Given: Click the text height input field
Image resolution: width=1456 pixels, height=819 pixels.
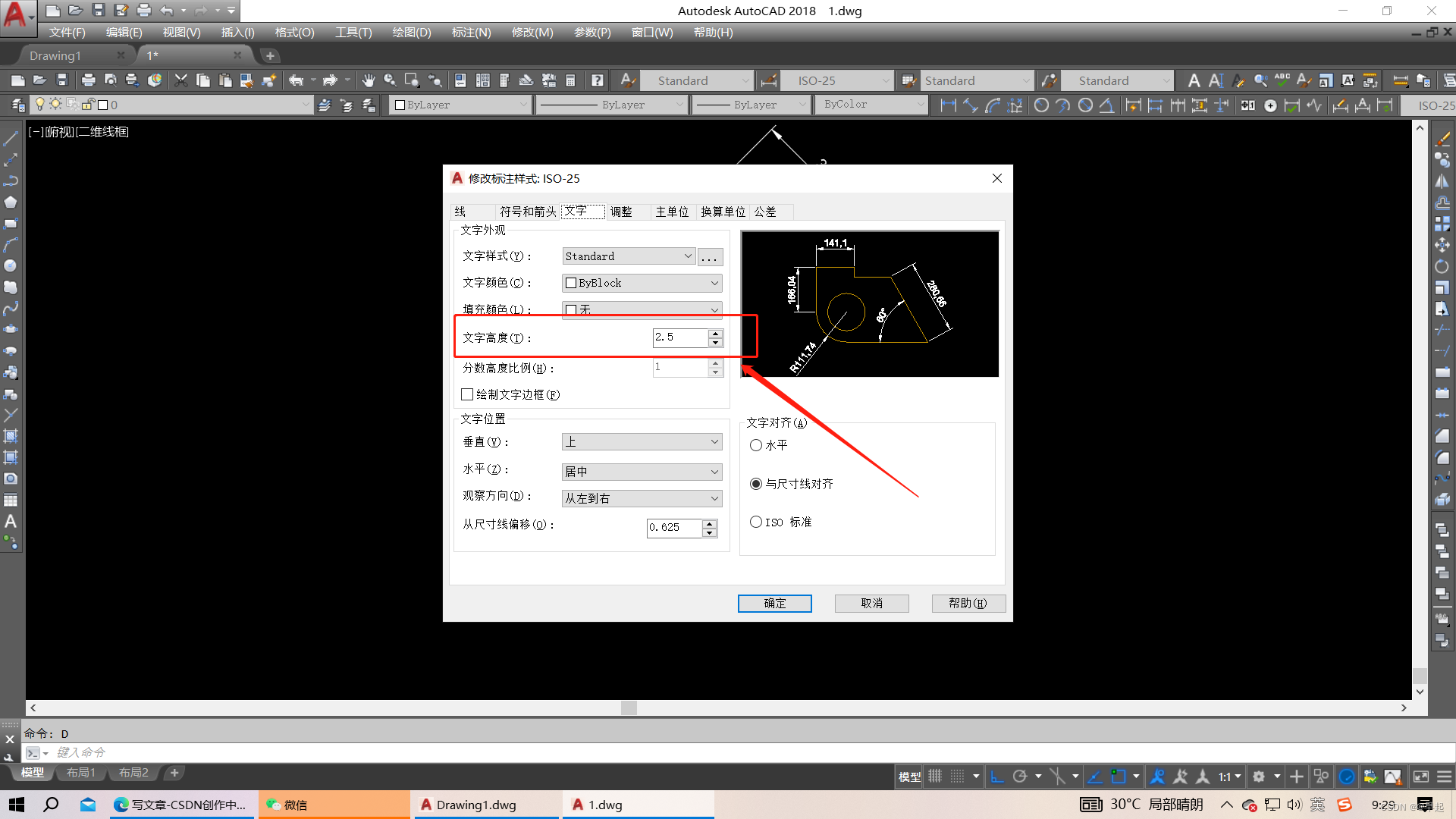Looking at the screenshot, I should tap(679, 337).
